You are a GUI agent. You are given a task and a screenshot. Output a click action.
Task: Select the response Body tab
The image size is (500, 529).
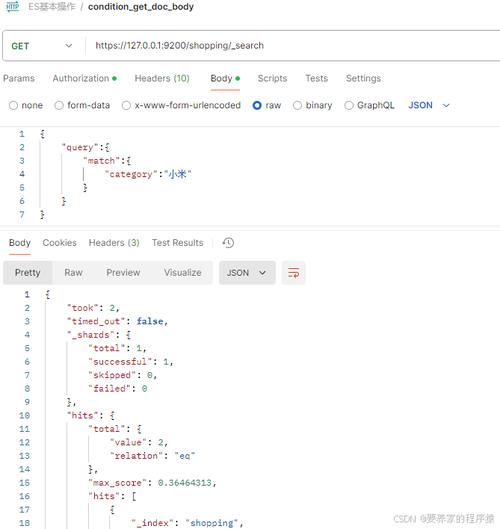20,243
